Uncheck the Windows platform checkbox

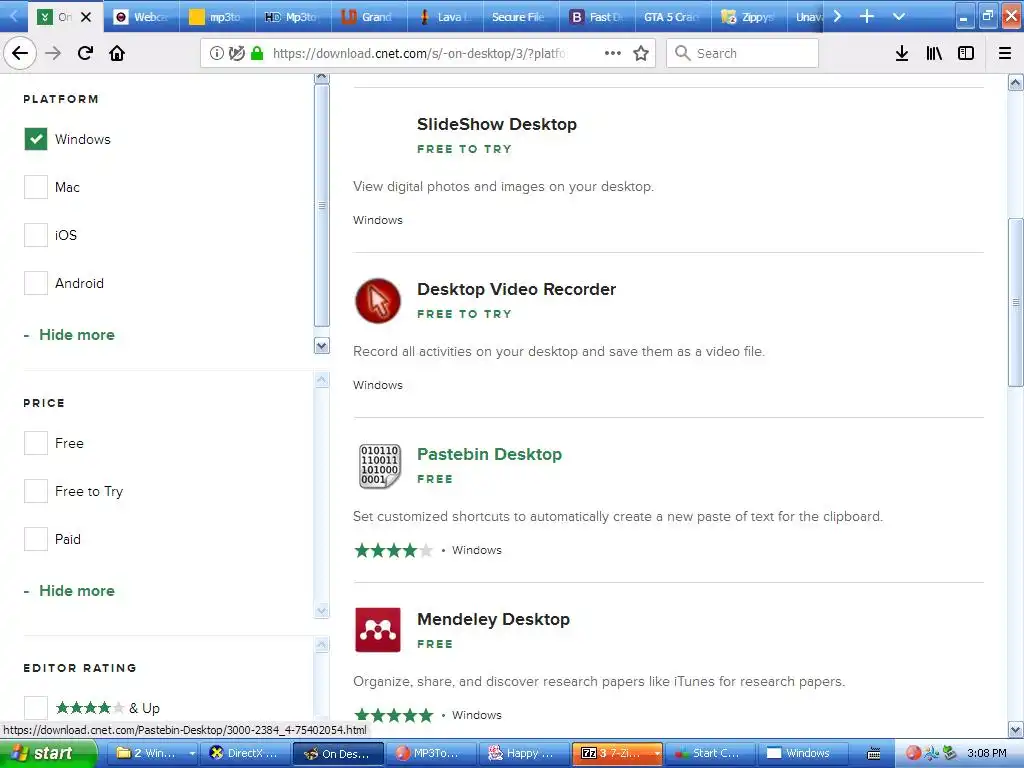(x=36, y=139)
